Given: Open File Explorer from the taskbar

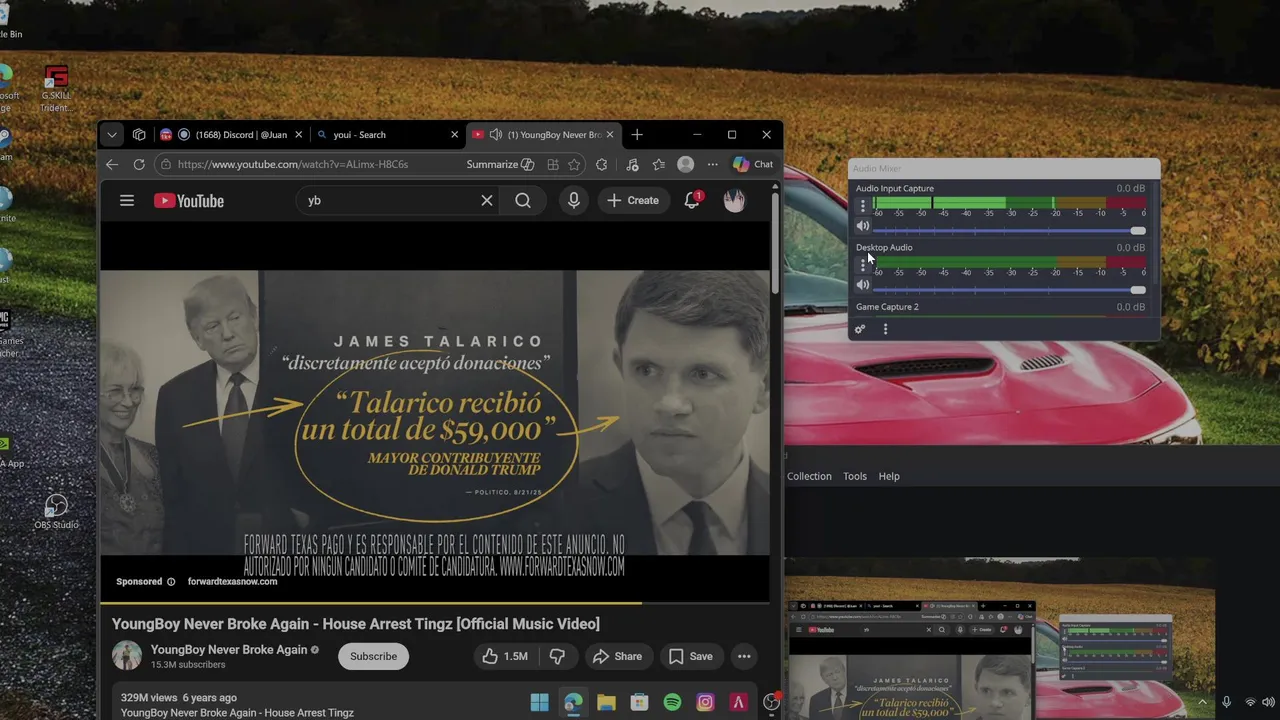Looking at the screenshot, I should point(606,702).
